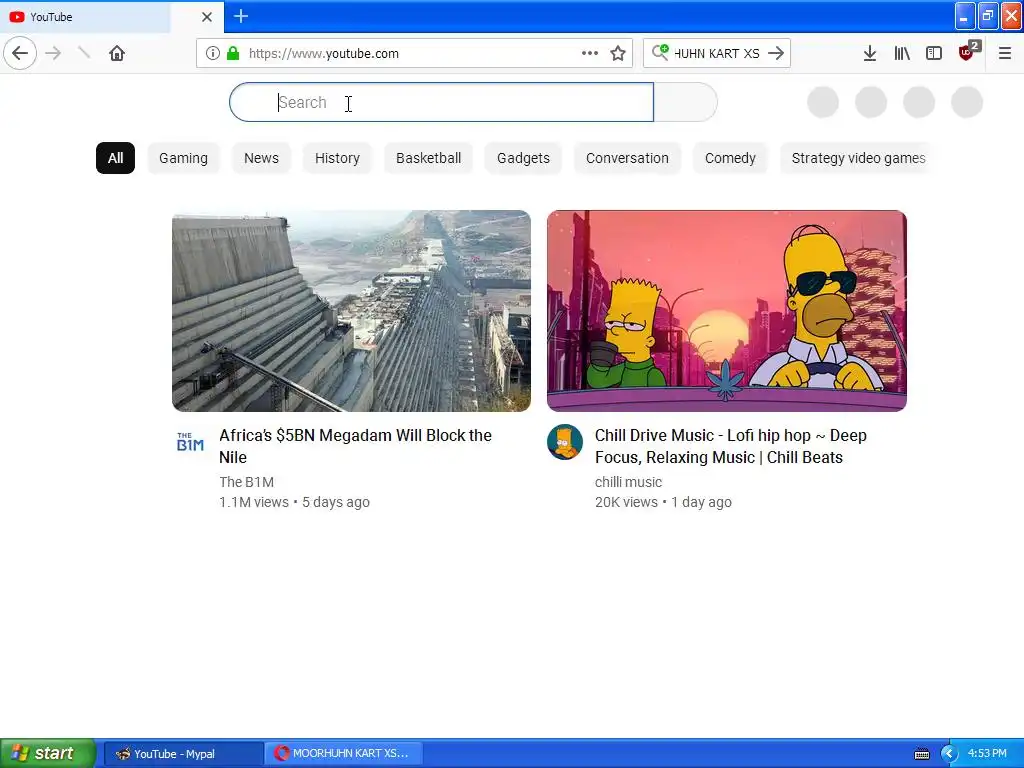Image resolution: width=1024 pixels, height=768 pixels.
Task: Open the library bookshelf icon
Action: tap(902, 53)
